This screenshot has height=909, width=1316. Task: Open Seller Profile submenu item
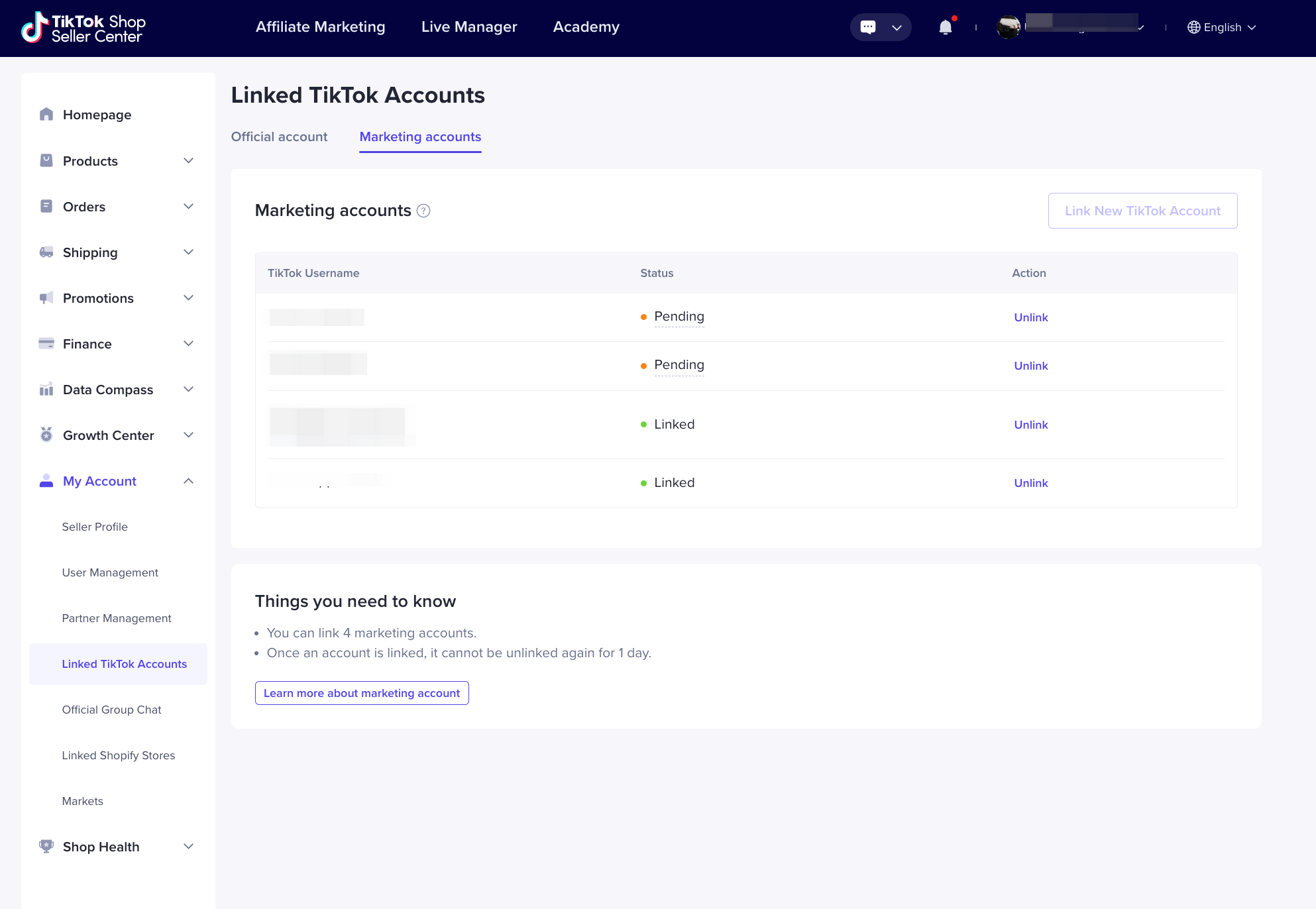pos(95,527)
